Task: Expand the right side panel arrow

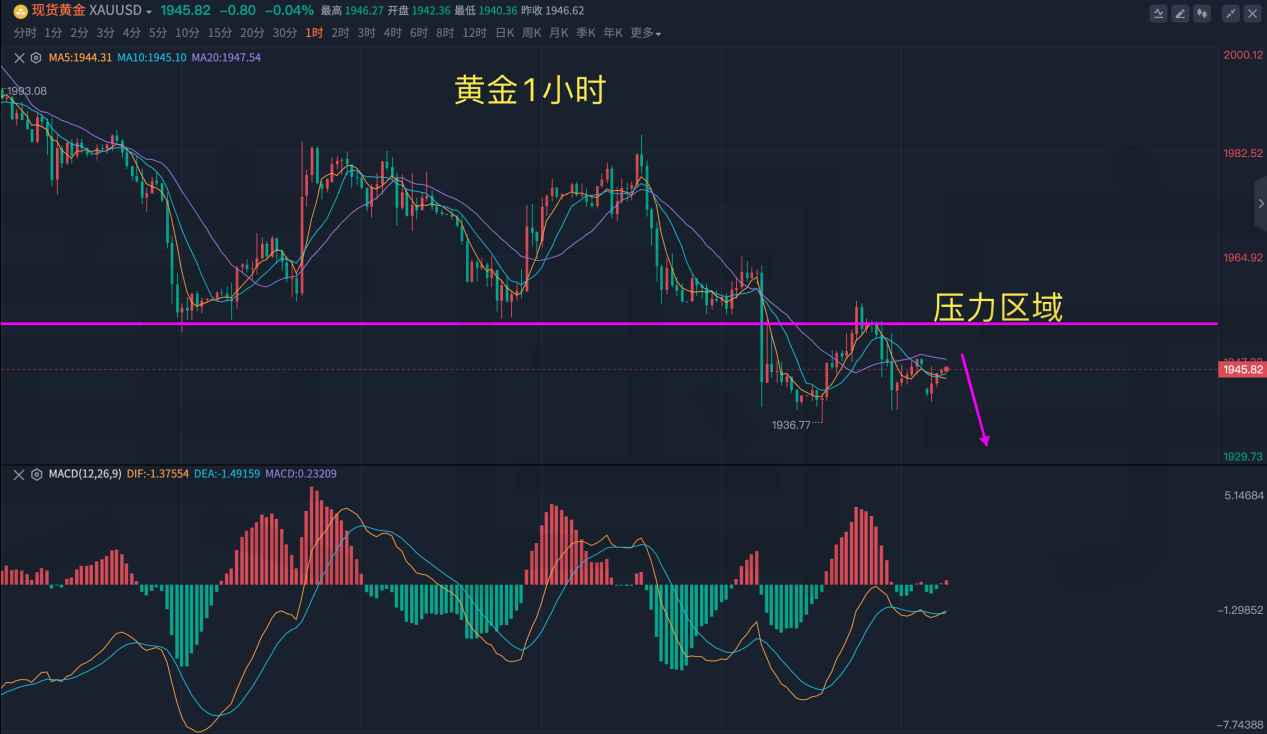Action: (1260, 203)
